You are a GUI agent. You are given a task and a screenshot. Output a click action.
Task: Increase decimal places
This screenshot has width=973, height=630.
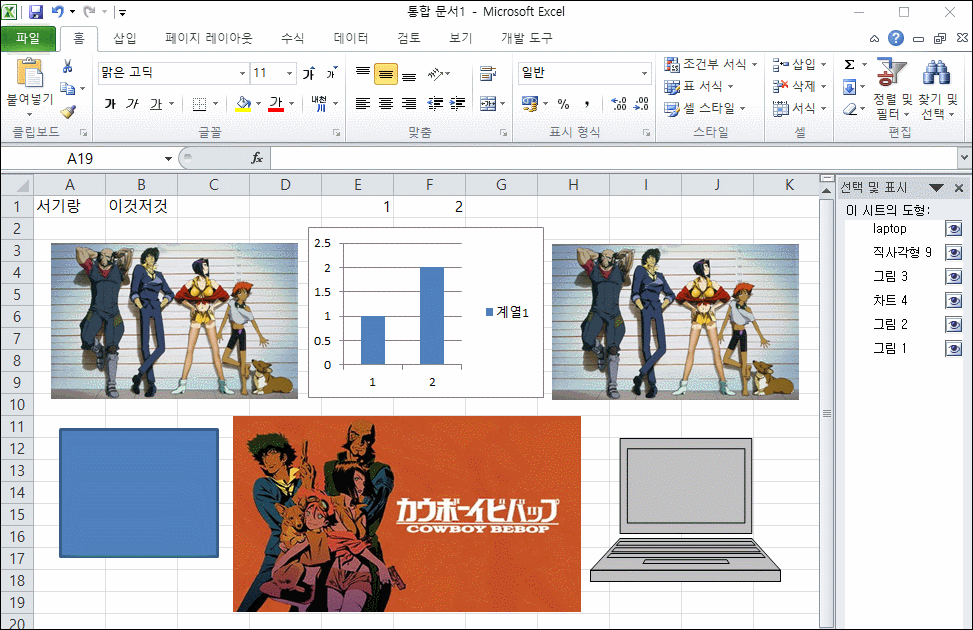point(619,104)
